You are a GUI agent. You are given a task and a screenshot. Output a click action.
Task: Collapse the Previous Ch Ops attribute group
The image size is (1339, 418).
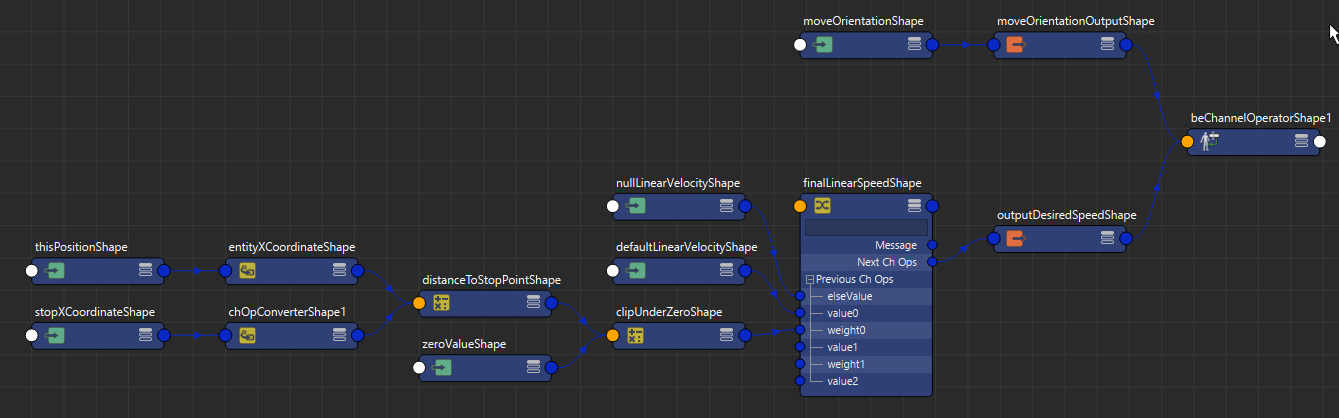tap(810, 280)
